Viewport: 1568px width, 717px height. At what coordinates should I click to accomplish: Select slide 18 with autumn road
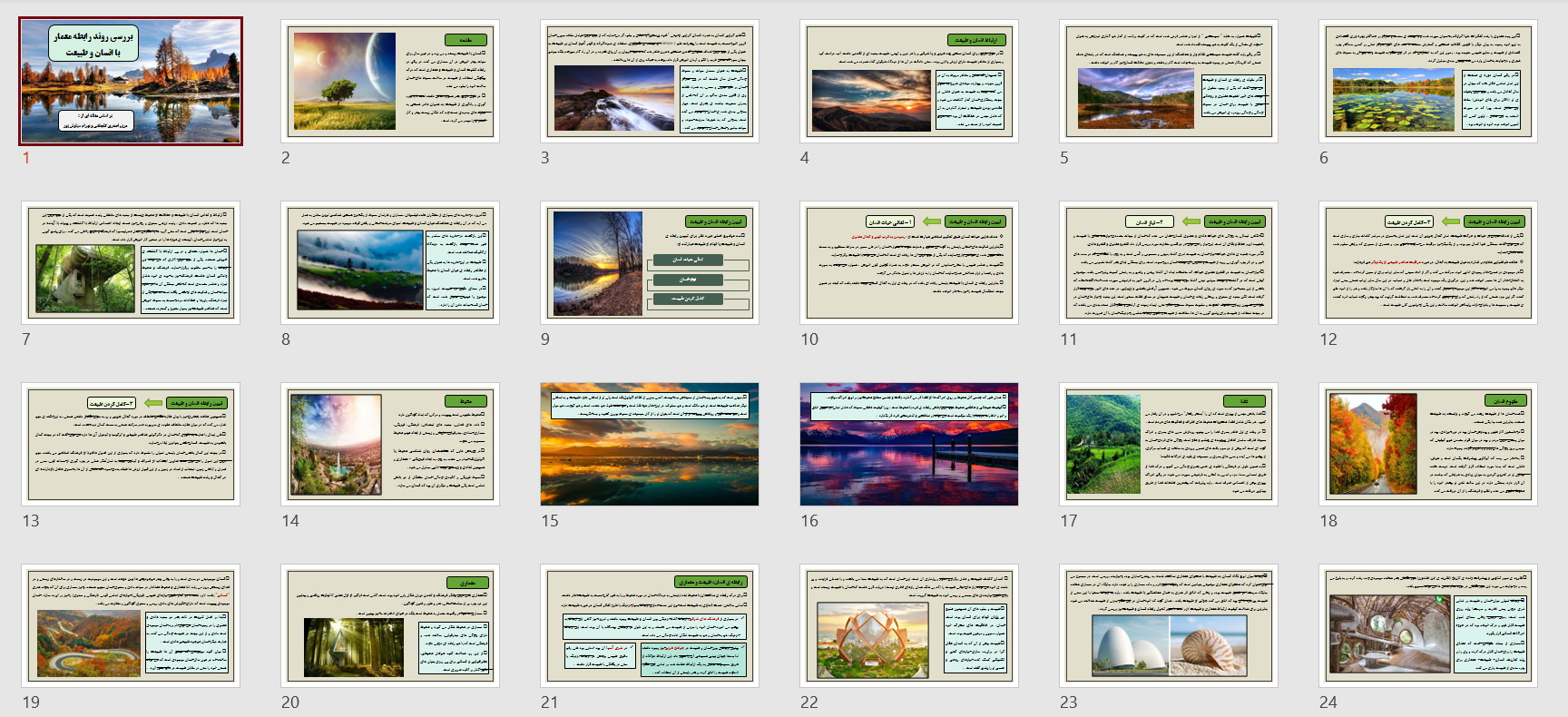click(1428, 444)
